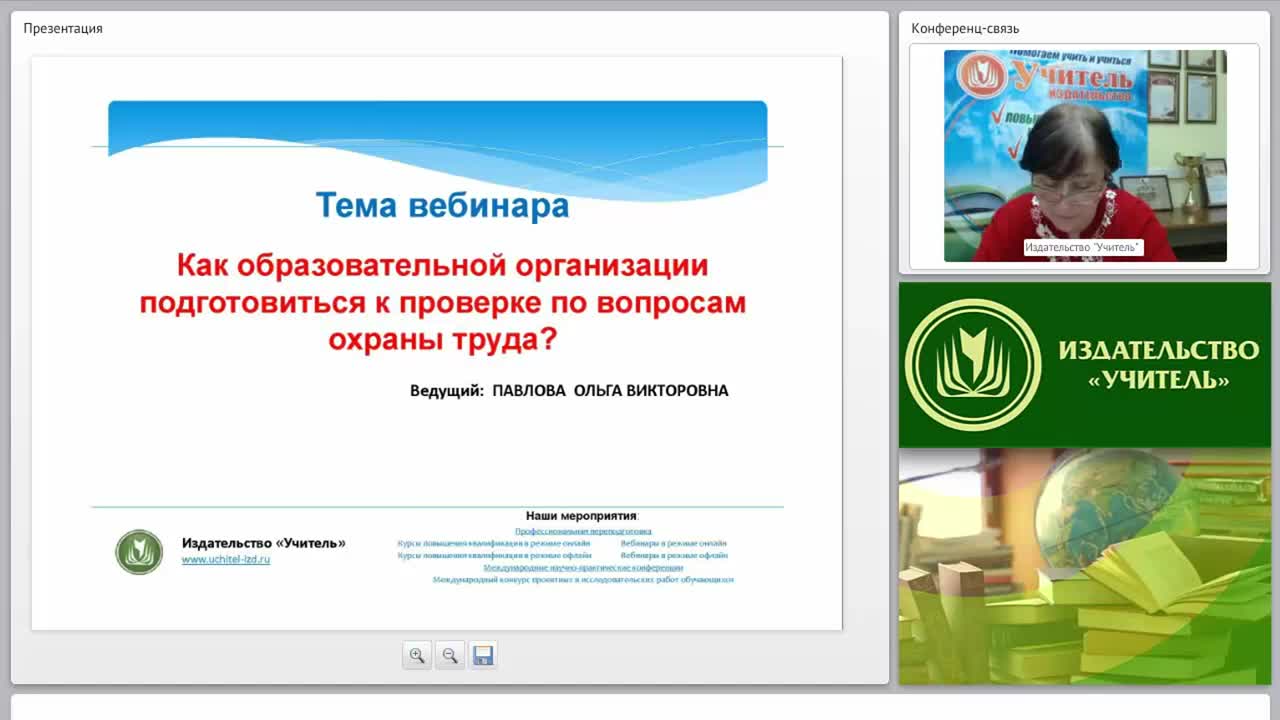Click the presenter name ПАВЛОВА ОЛЬГА ВИКТОРОВНА

pyautogui.click(x=610, y=390)
